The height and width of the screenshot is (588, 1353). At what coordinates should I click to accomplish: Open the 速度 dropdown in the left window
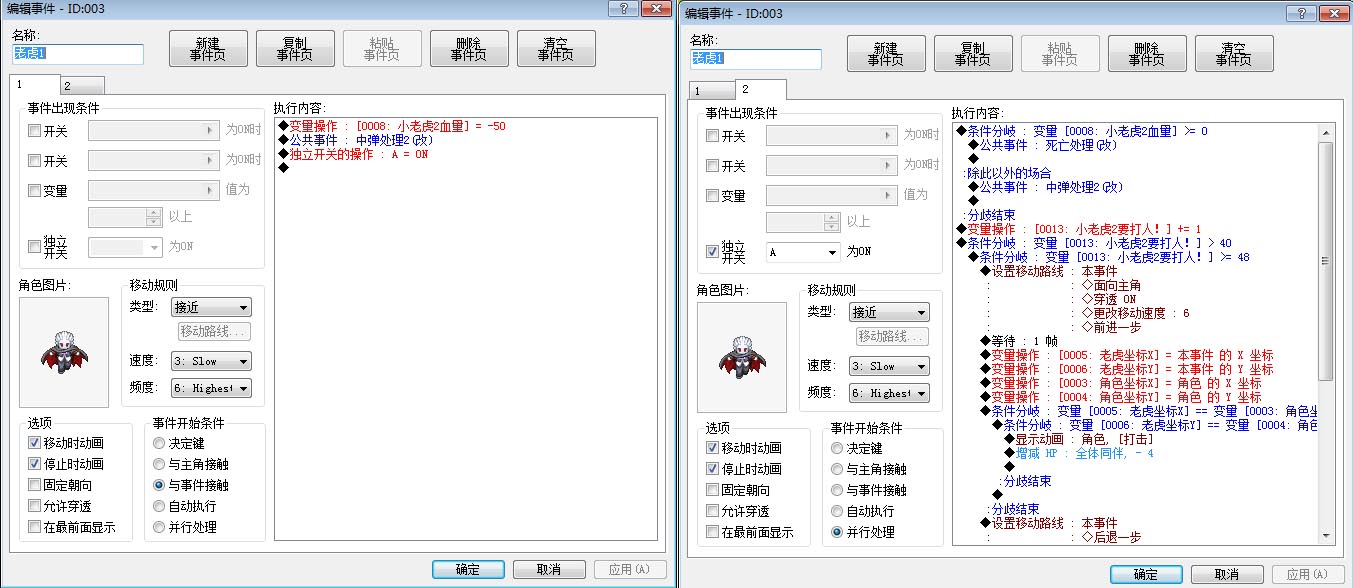[x=210, y=361]
